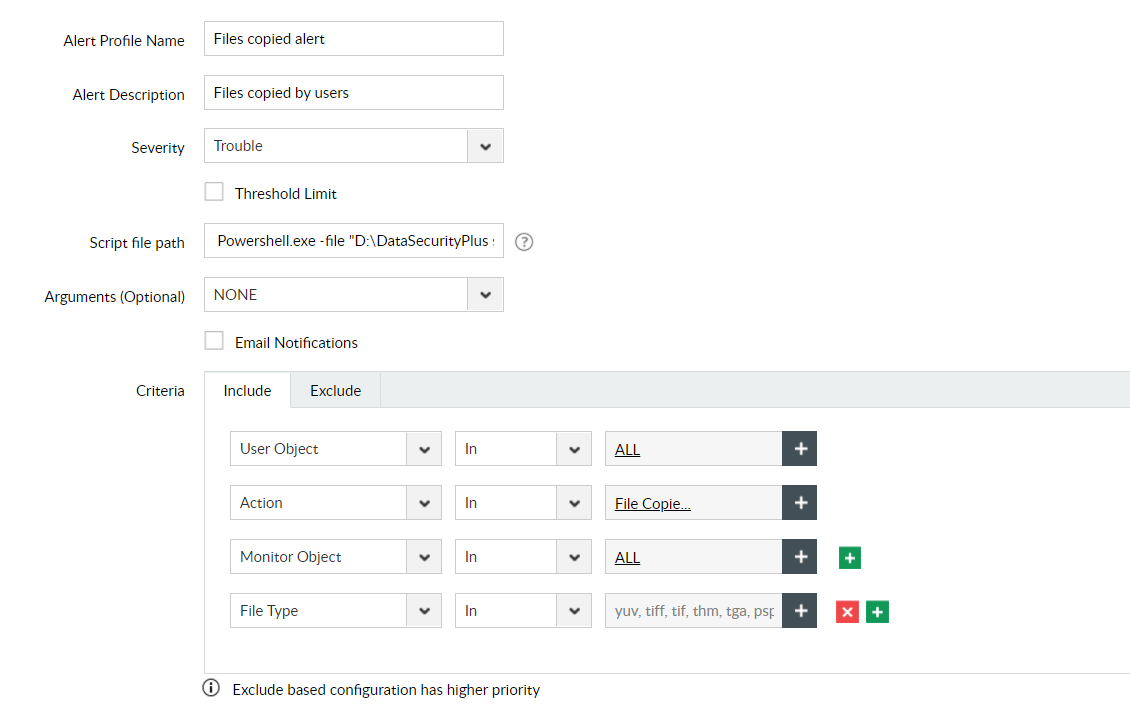Remove the File Type row using red X icon

click(847, 611)
